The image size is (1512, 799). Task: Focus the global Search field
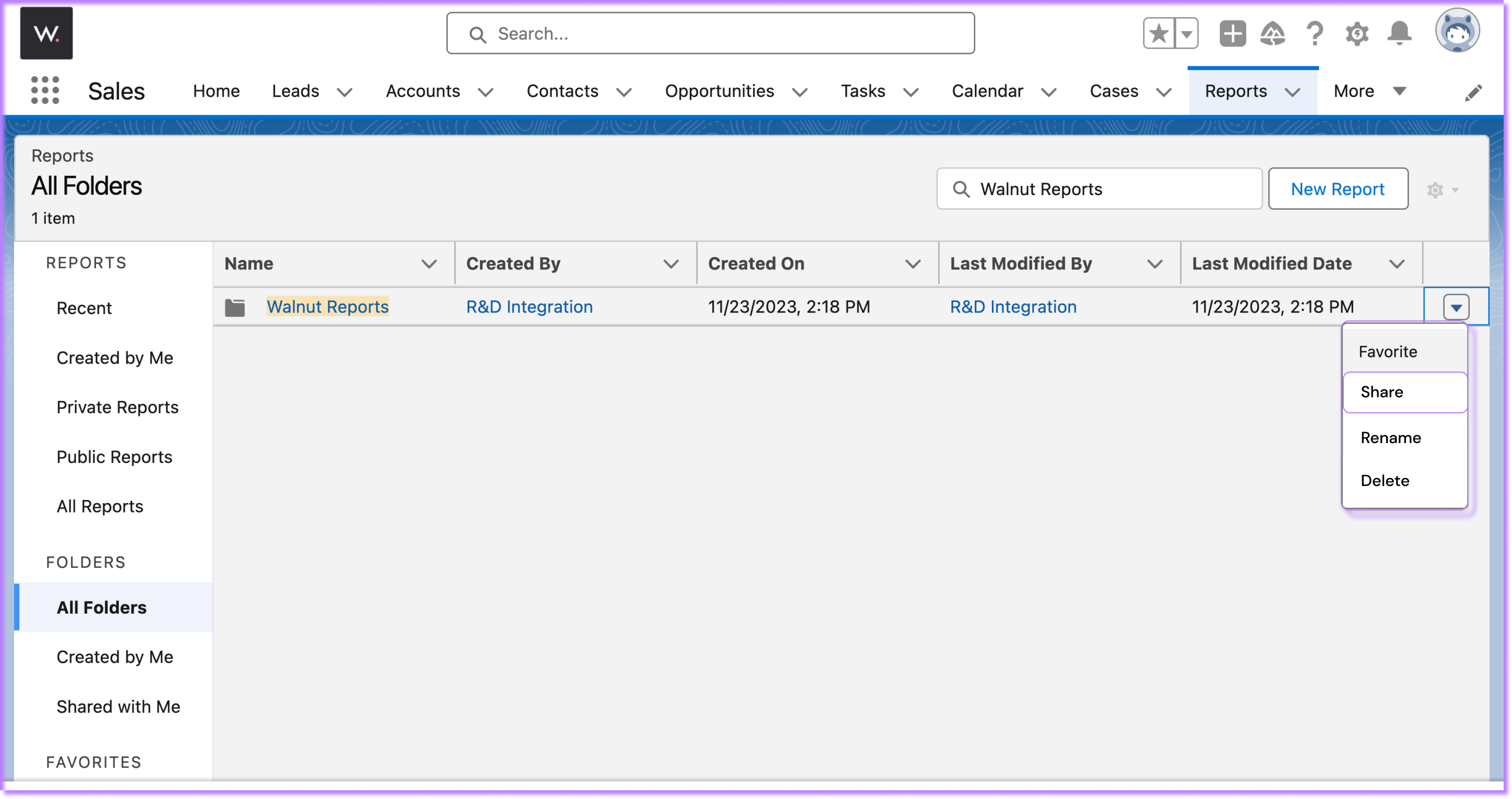click(710, 33)
